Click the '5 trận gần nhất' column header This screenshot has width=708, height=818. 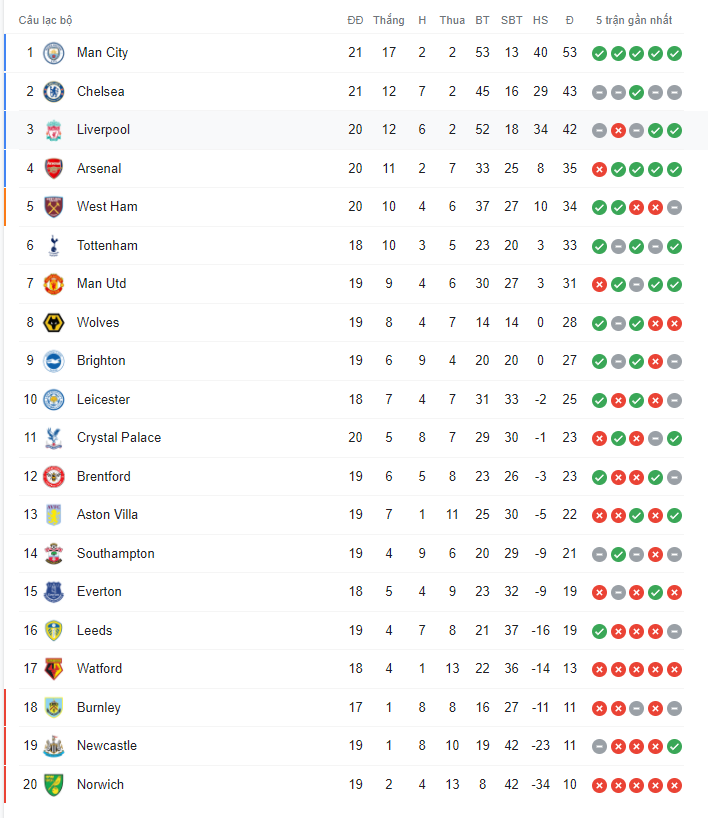pyautogui.click(x=634, y=20)
